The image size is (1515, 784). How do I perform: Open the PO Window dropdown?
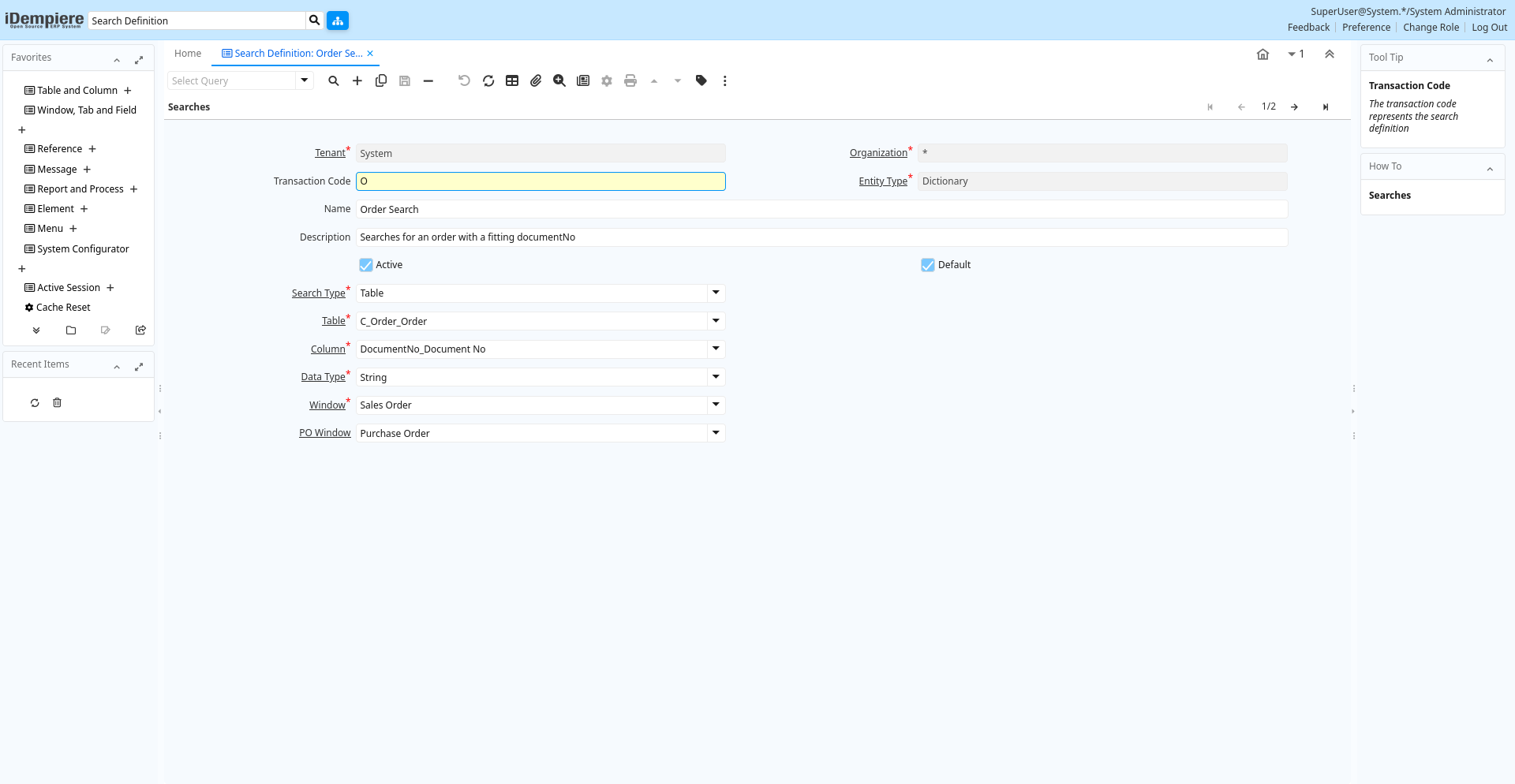716,433
